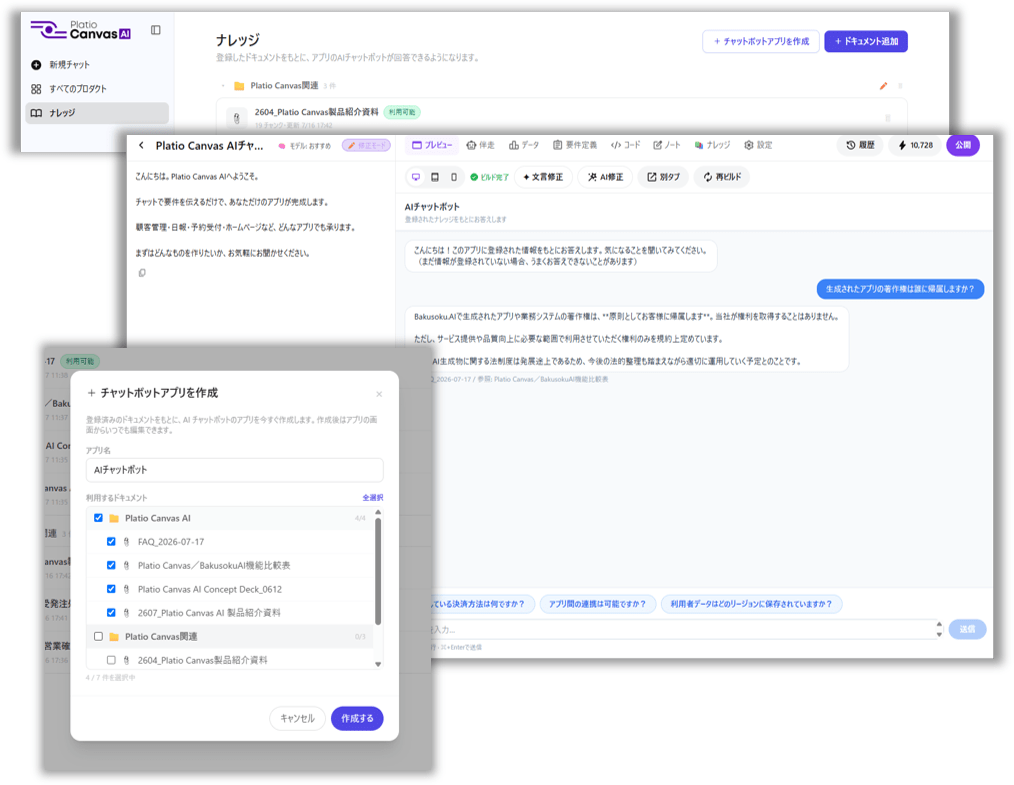Viewport: 1014px width, 785px height.
Task: Open the 履歴 history button
Action: coord(860,145)
